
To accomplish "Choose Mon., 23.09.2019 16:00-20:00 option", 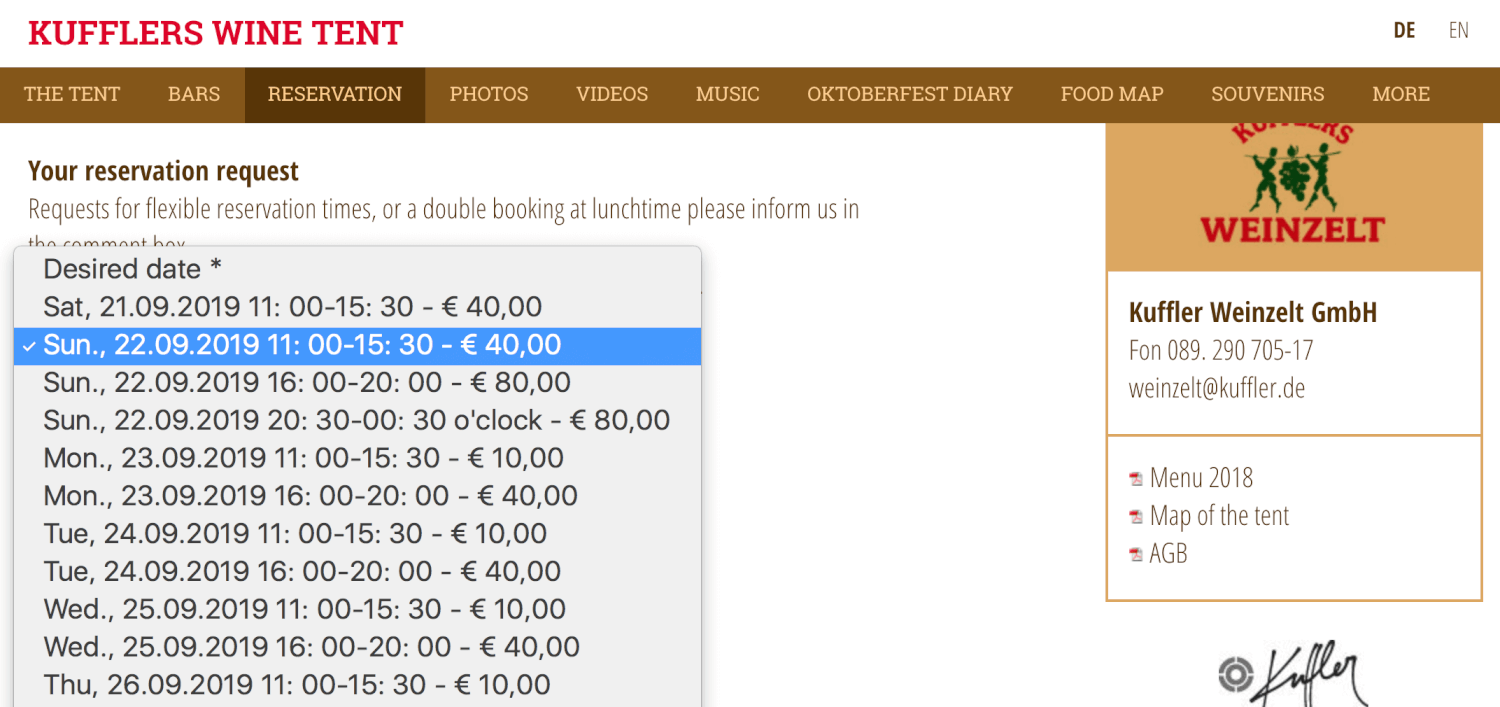I will 357,496.
